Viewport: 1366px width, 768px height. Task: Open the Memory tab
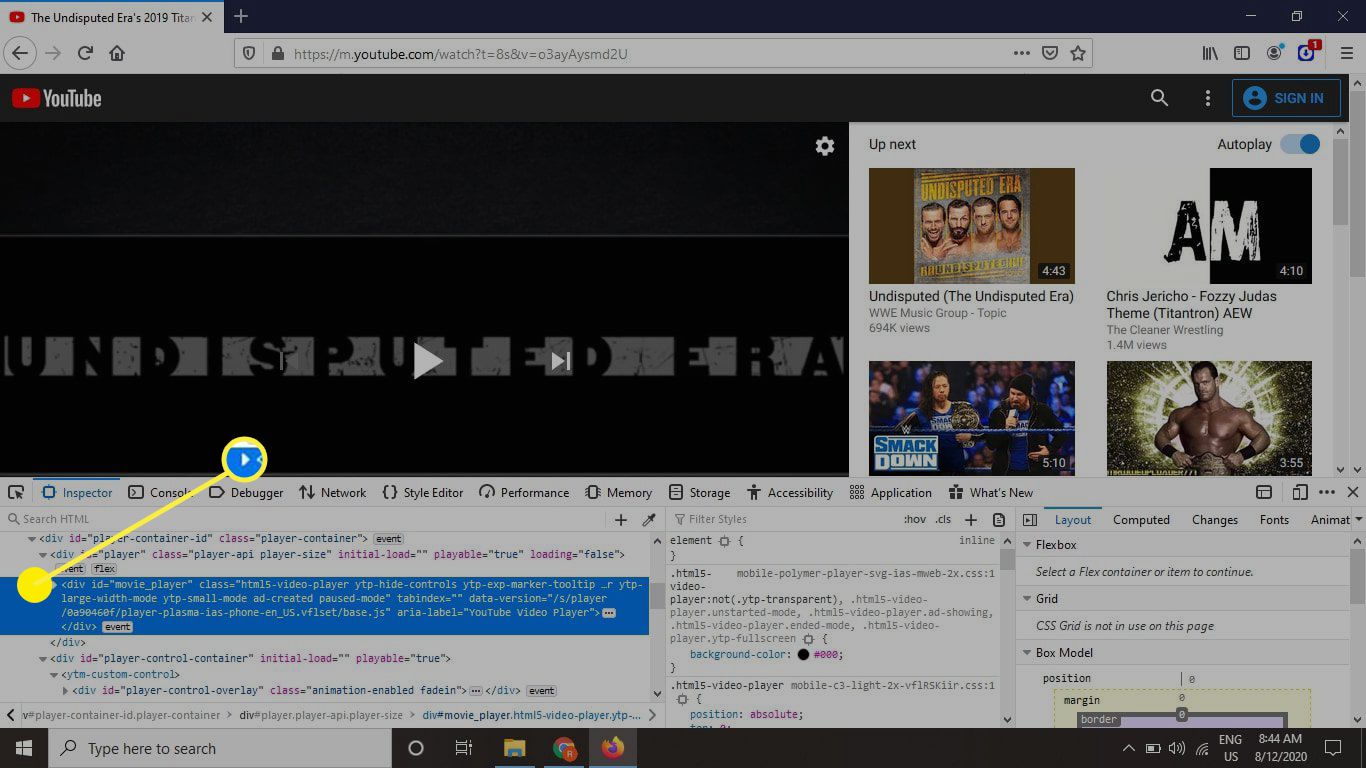click(618, 492)
